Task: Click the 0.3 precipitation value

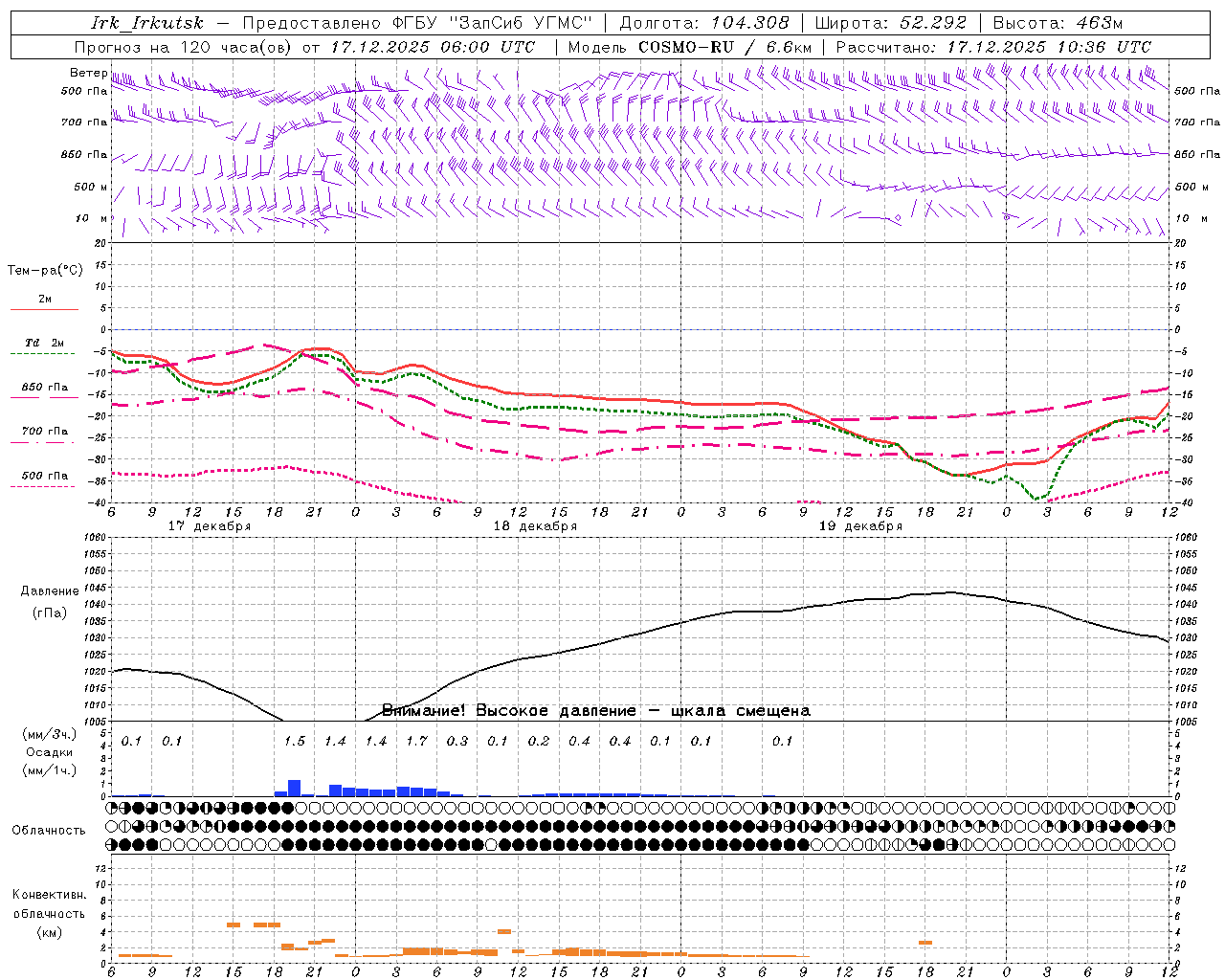Action: pyautogui.click(x=457, y=742)
